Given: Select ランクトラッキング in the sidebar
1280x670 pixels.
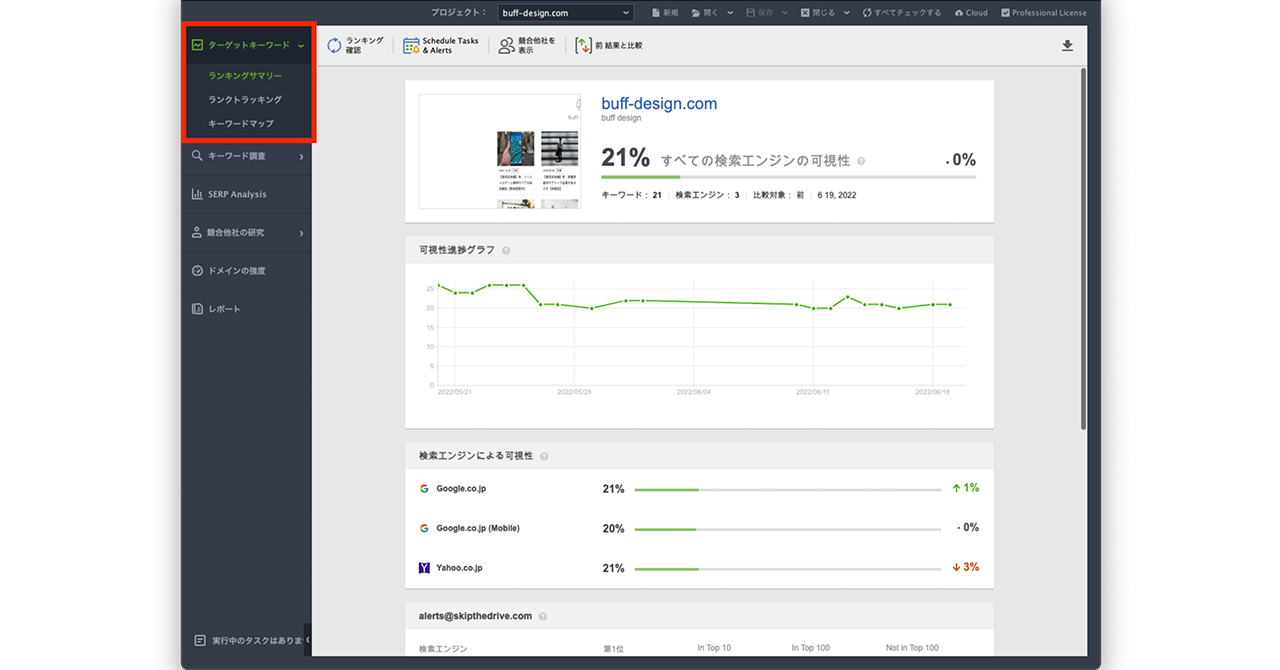Looking at the screenshot, I should 245,100.
